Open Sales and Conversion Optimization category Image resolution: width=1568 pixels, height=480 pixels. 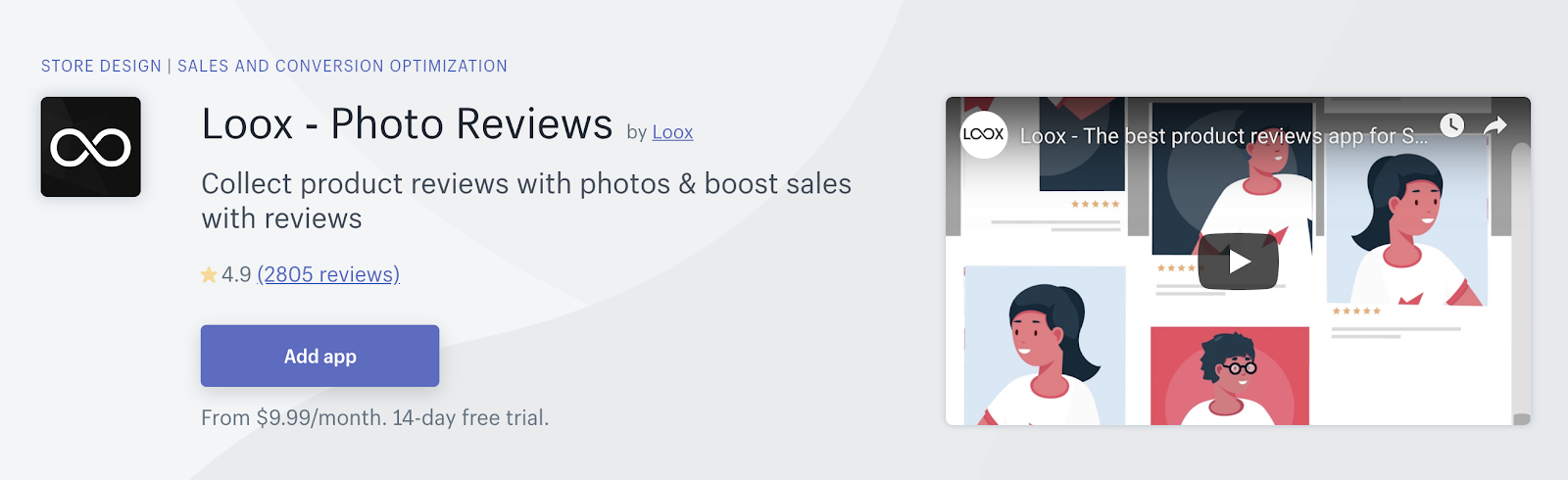(342, 66)
